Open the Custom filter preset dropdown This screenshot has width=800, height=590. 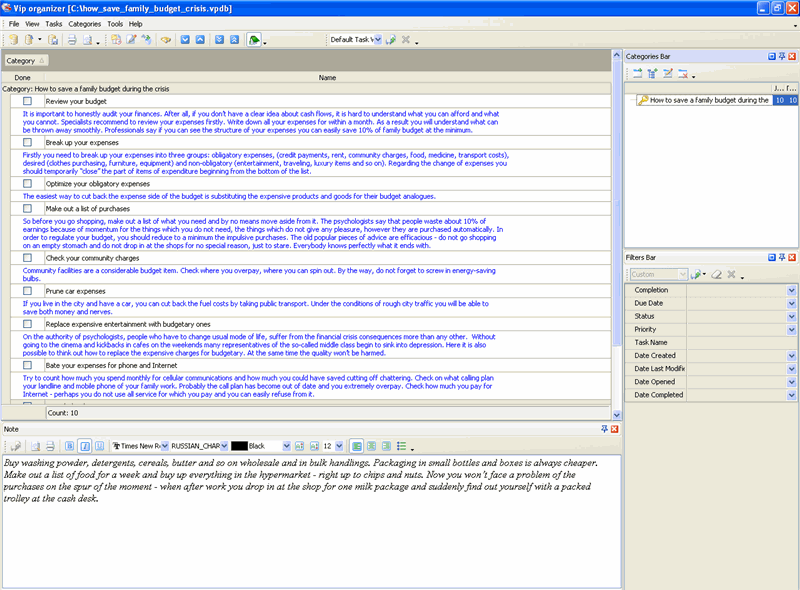[x=683, y=275]
